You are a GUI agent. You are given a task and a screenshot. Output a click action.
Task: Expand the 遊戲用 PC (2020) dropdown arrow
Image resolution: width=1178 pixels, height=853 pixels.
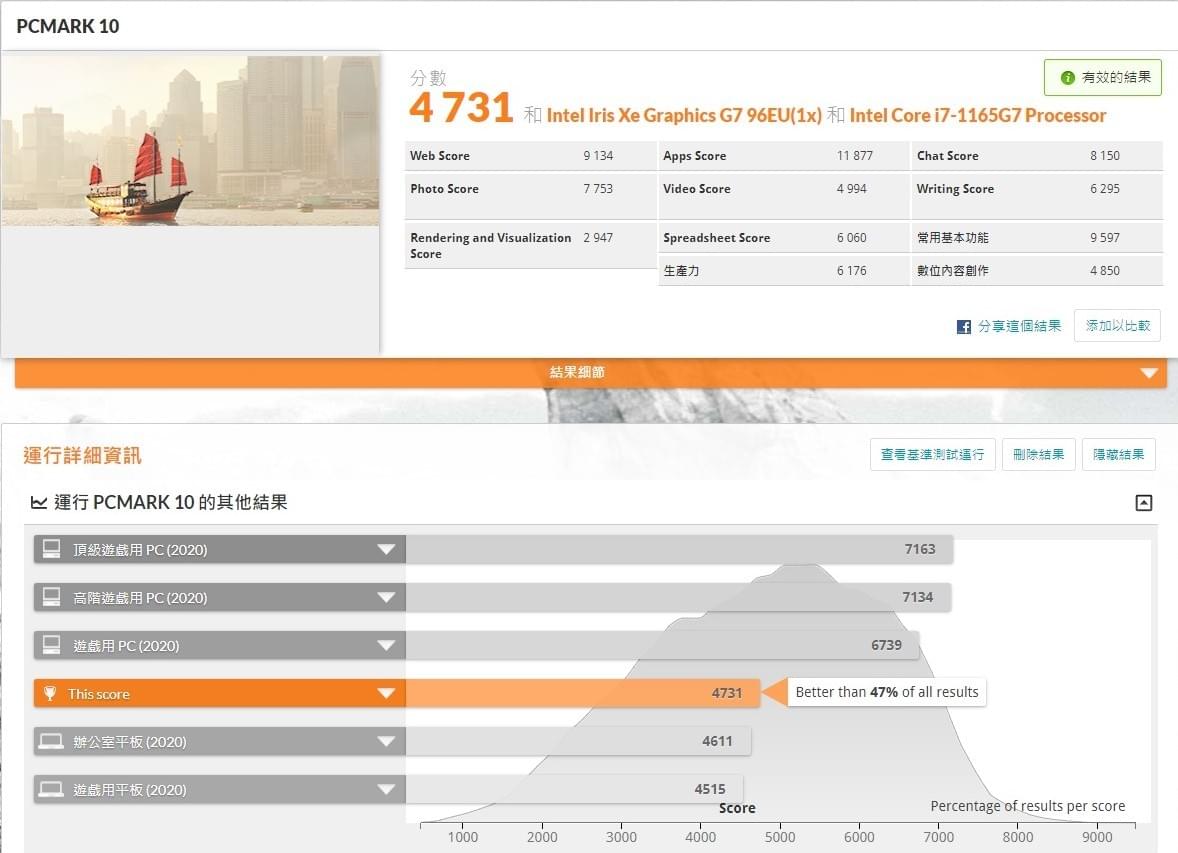(386, 646)
